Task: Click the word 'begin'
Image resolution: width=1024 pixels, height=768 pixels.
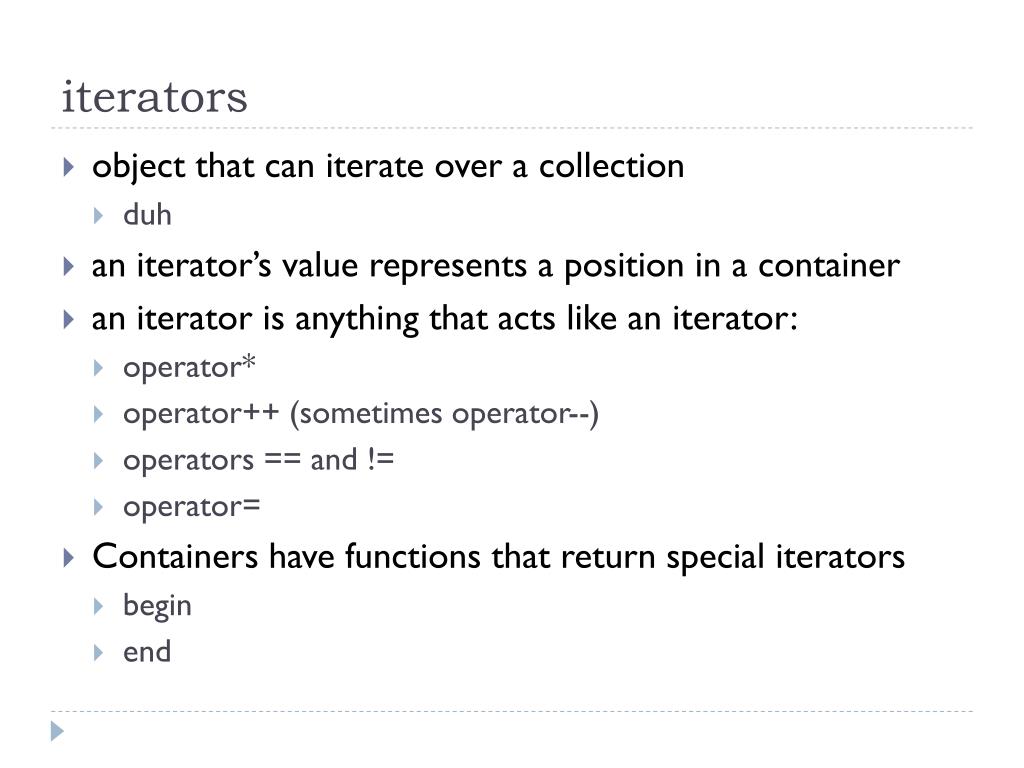Action: [157, 607]
